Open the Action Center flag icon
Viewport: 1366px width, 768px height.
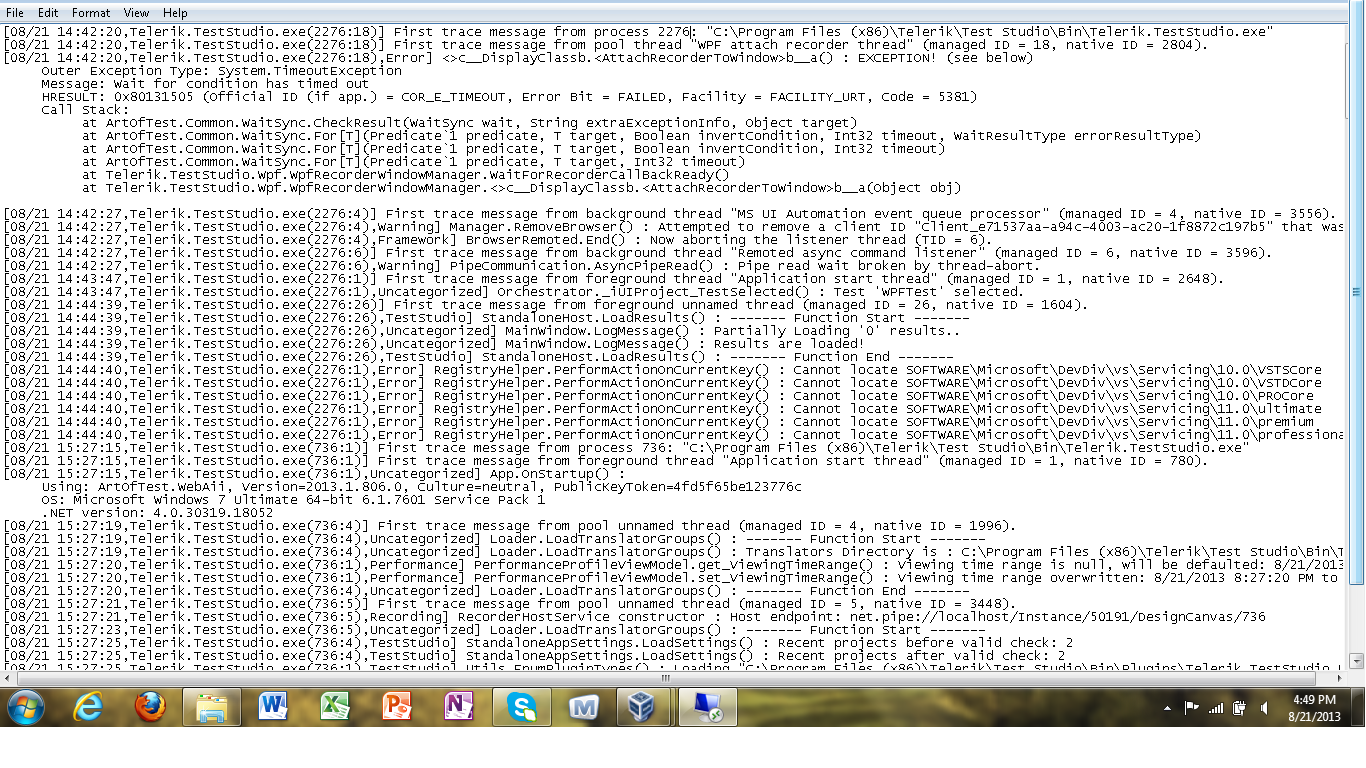click(1192, 708)
